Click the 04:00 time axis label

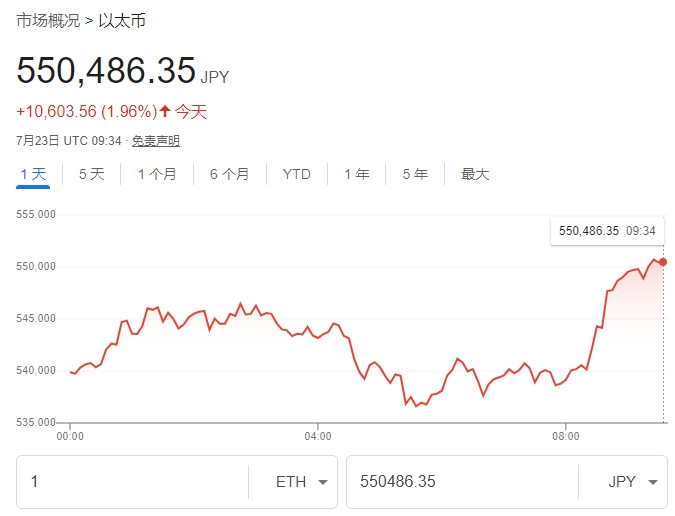point(317,437)
